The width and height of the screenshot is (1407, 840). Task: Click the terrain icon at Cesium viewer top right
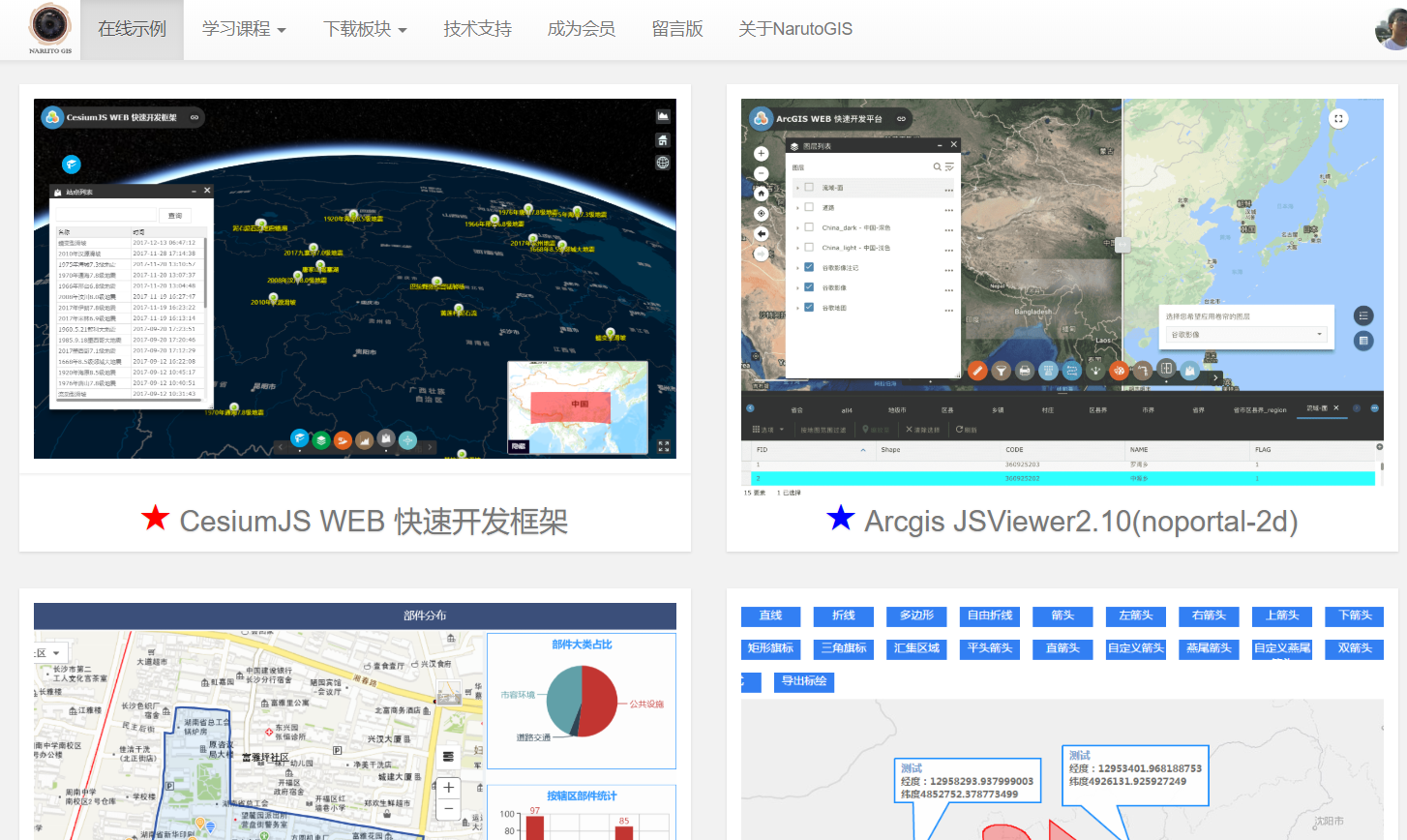[663, 116]
